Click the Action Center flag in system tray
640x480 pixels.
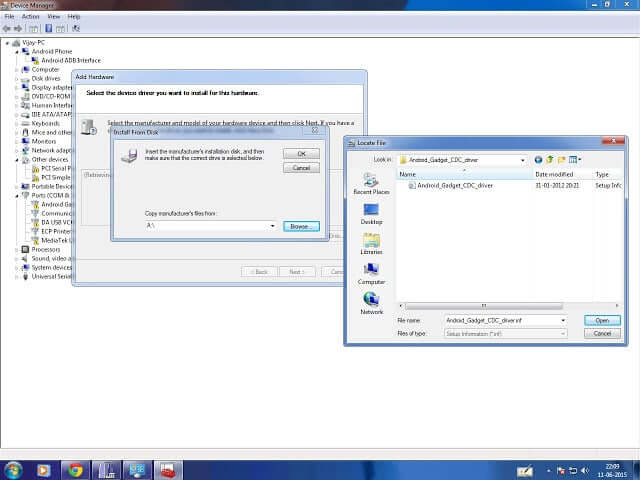(561, 471)
